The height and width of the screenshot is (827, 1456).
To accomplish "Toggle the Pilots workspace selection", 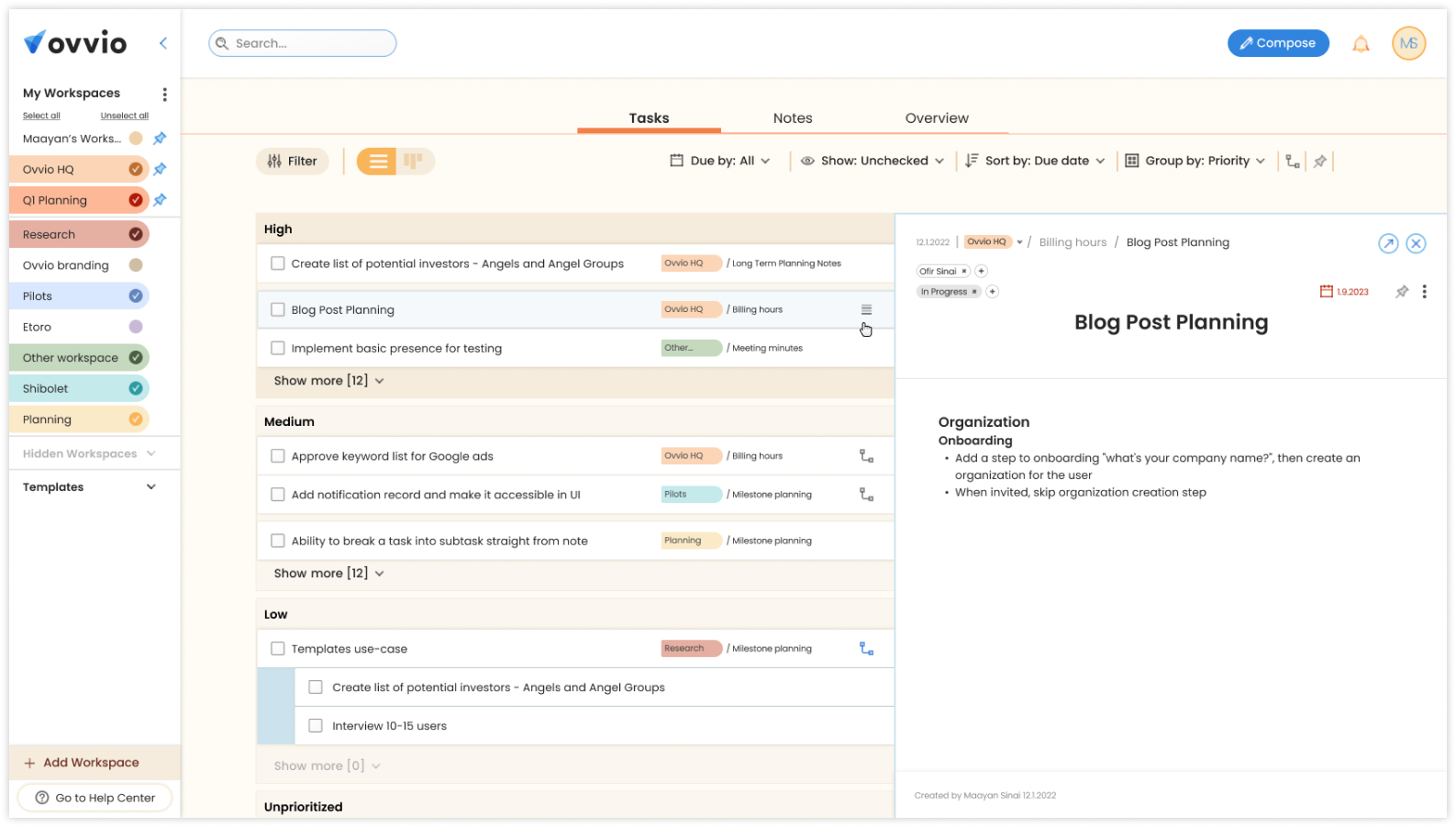I will point(136,296).
